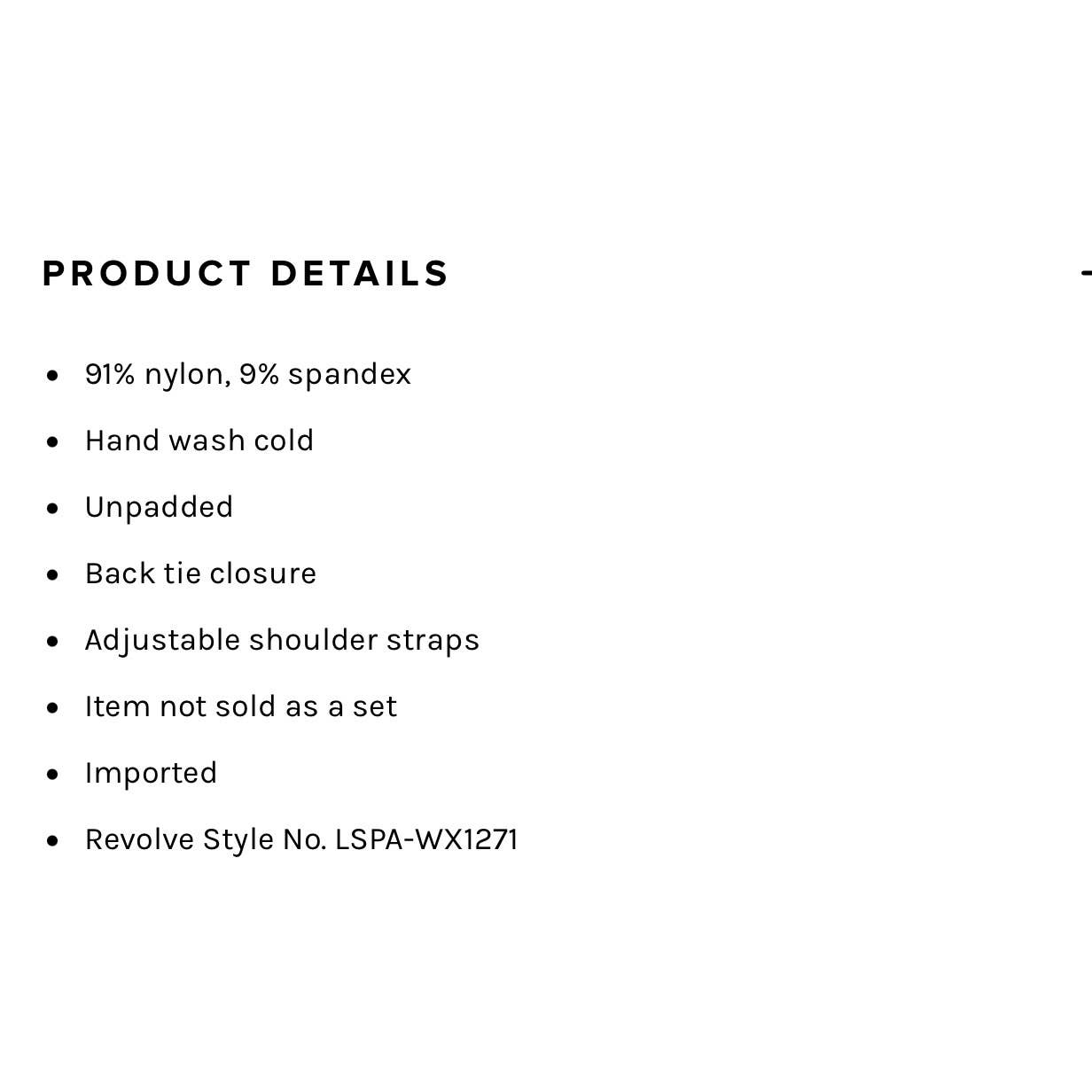Click Adjustable shoulder straps text

pyautogui.click(x=282, y=640)
